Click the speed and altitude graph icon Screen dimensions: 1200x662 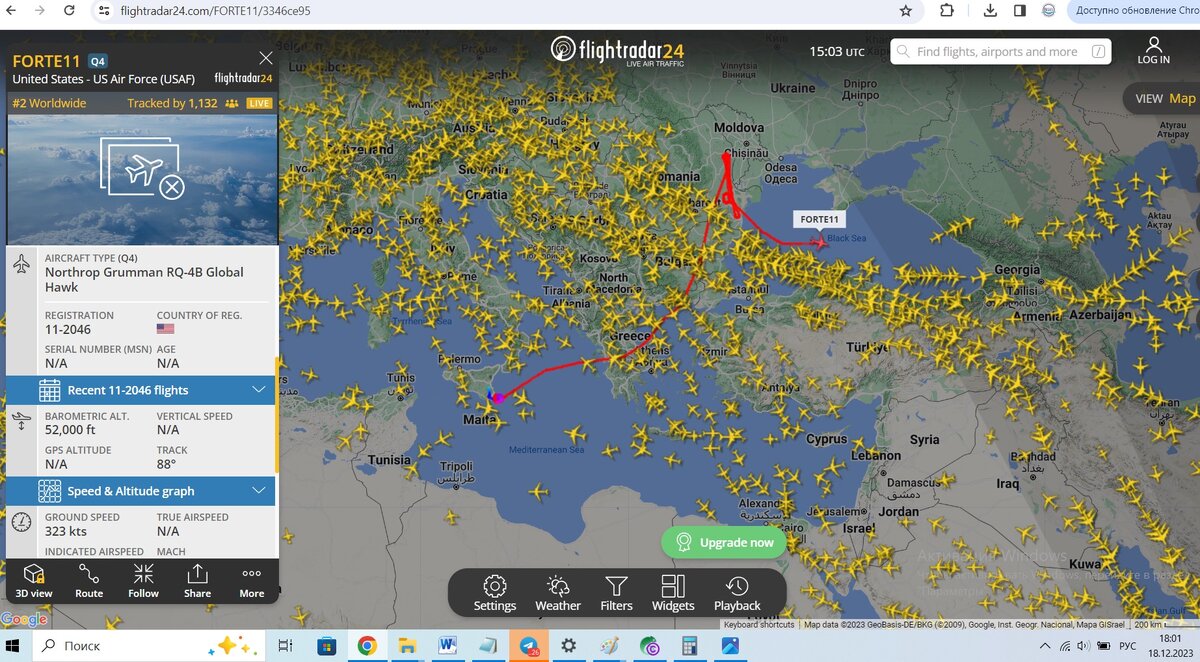point(50,491)
